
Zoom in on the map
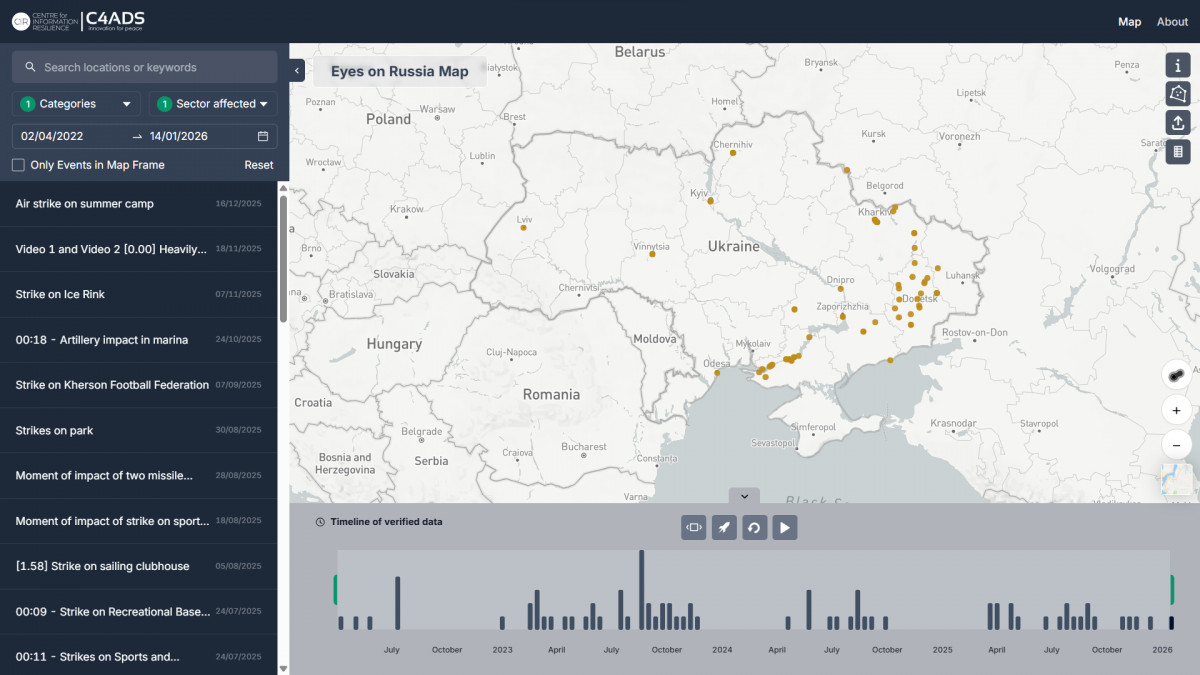[1176, 410]
